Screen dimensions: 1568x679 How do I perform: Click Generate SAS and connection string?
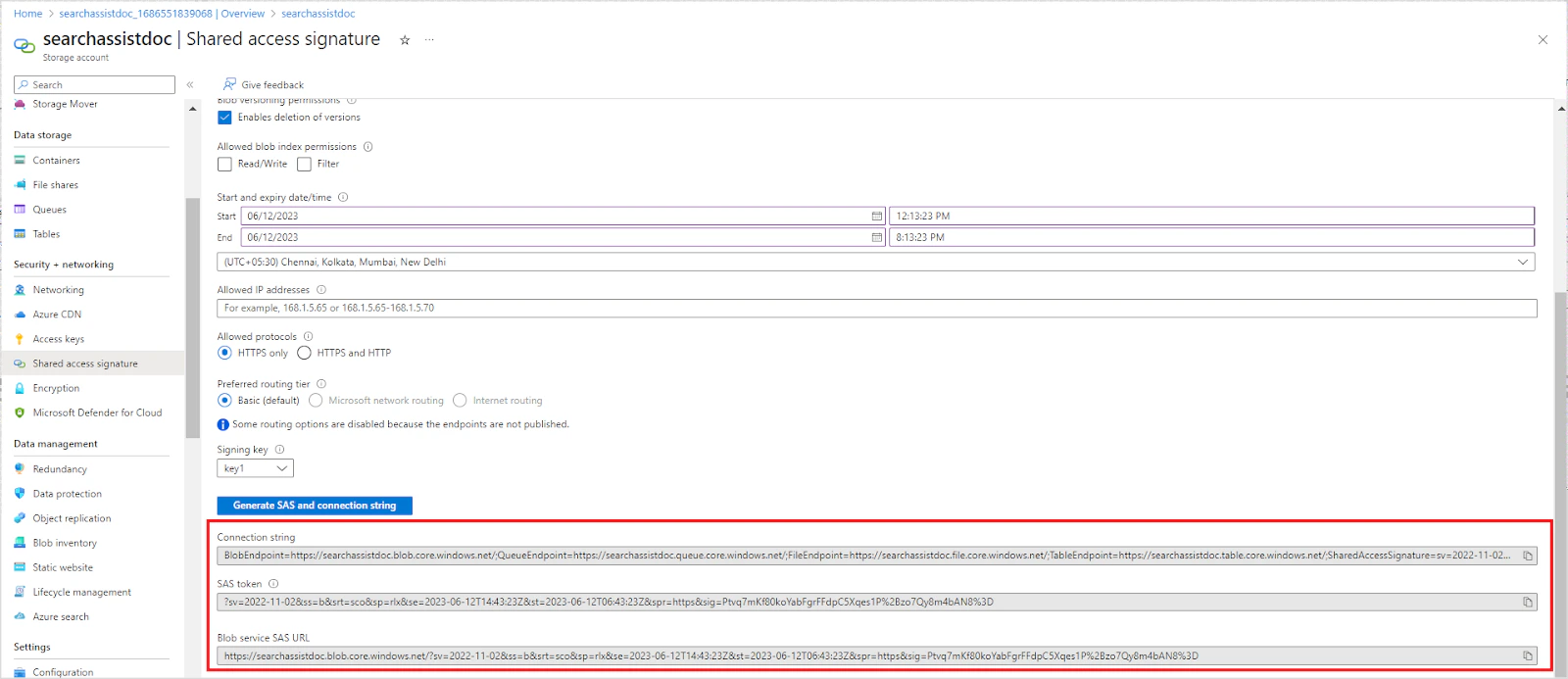[315, 506]
